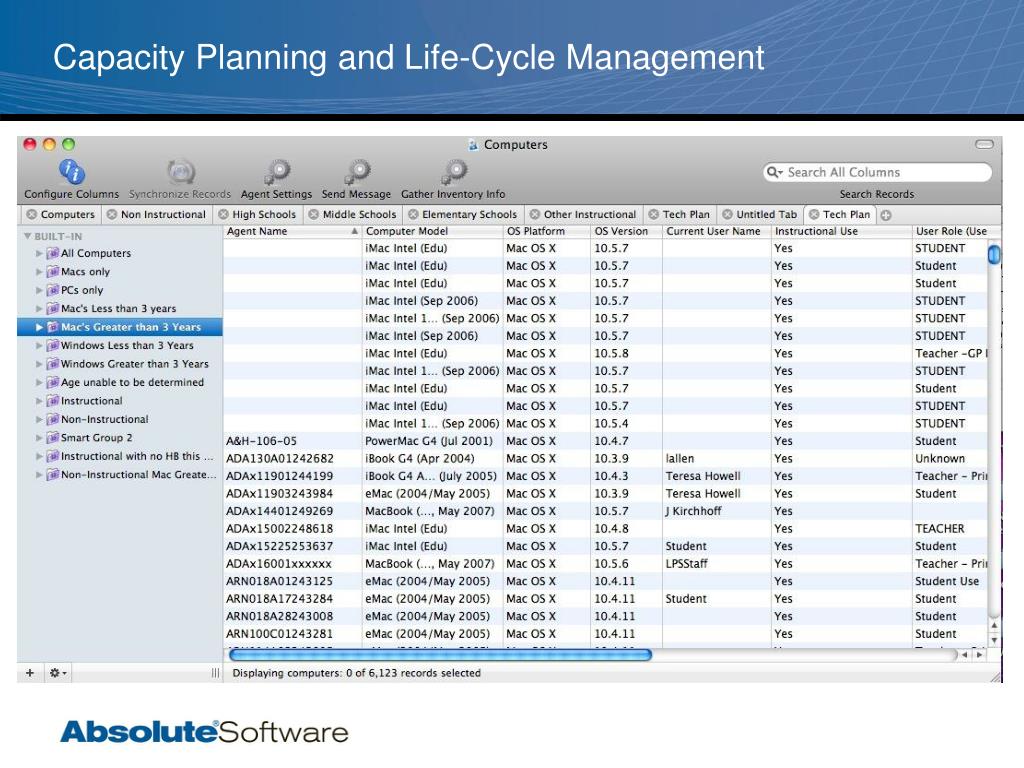1024x768 pixels.
Task: Click the Unknown user role cell
Action: pos(950,458)
